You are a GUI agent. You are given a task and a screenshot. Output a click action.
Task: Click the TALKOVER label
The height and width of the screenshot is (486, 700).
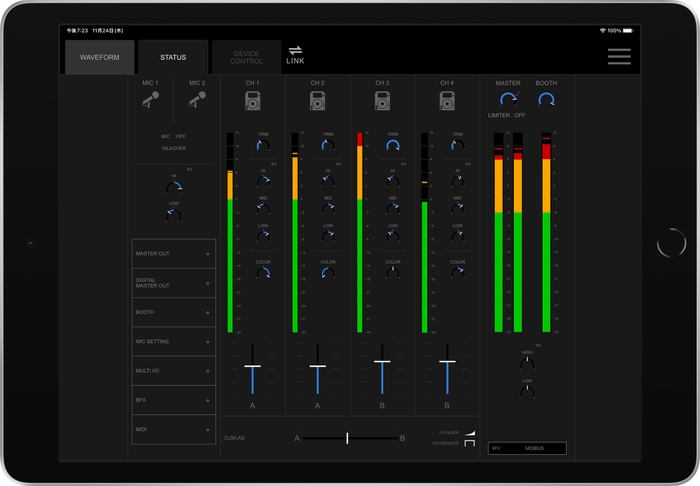(x=173, y=148)
